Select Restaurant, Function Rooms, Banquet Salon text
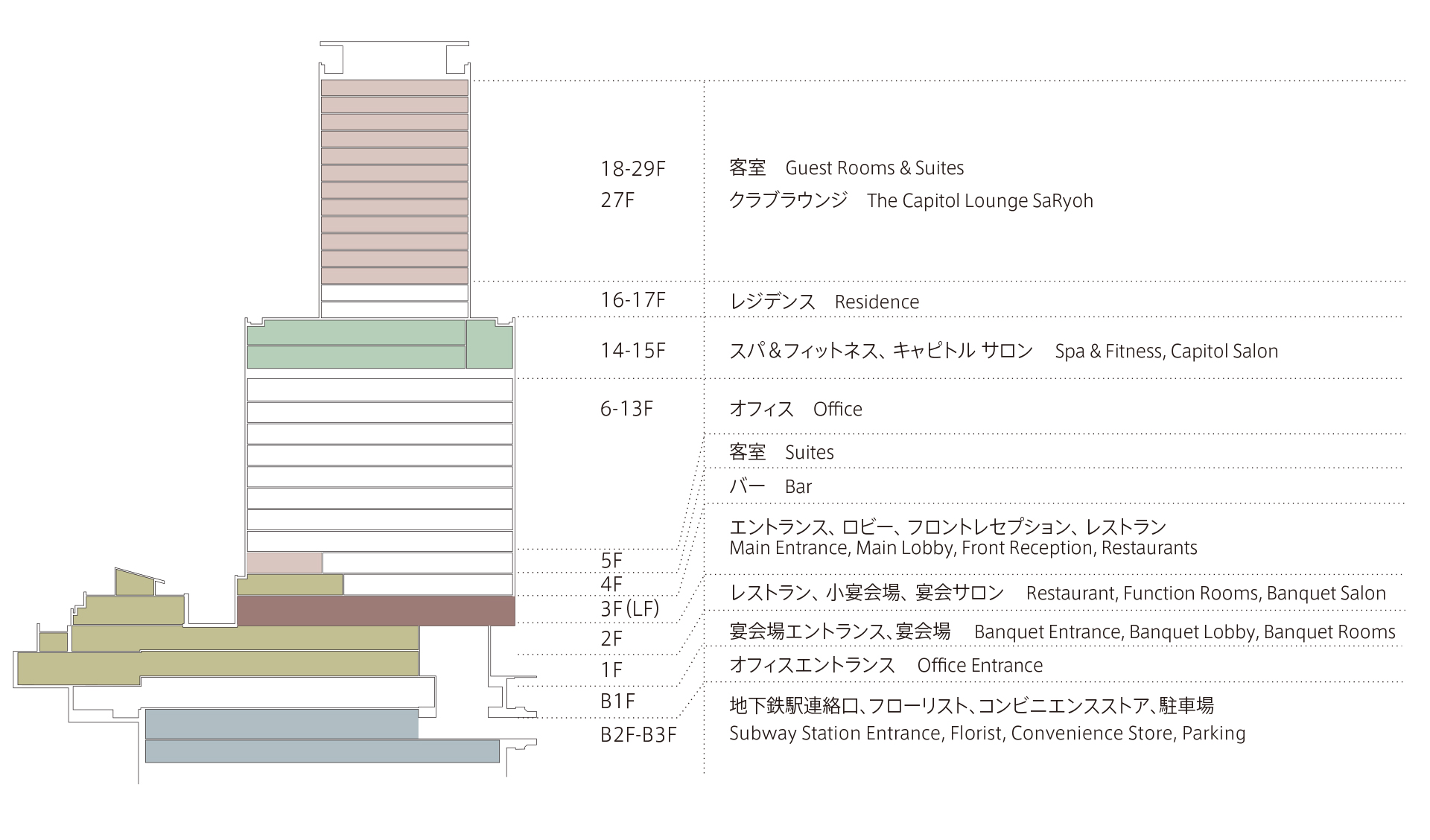This screenshot has width=1430, height=840. pos(1206,594)
